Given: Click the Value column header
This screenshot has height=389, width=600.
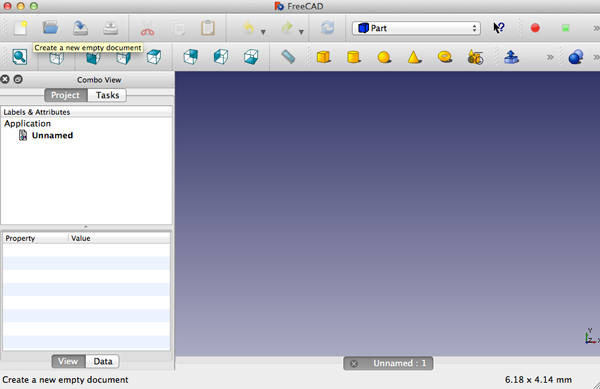Looking at the screenshot, I should 119,238.
